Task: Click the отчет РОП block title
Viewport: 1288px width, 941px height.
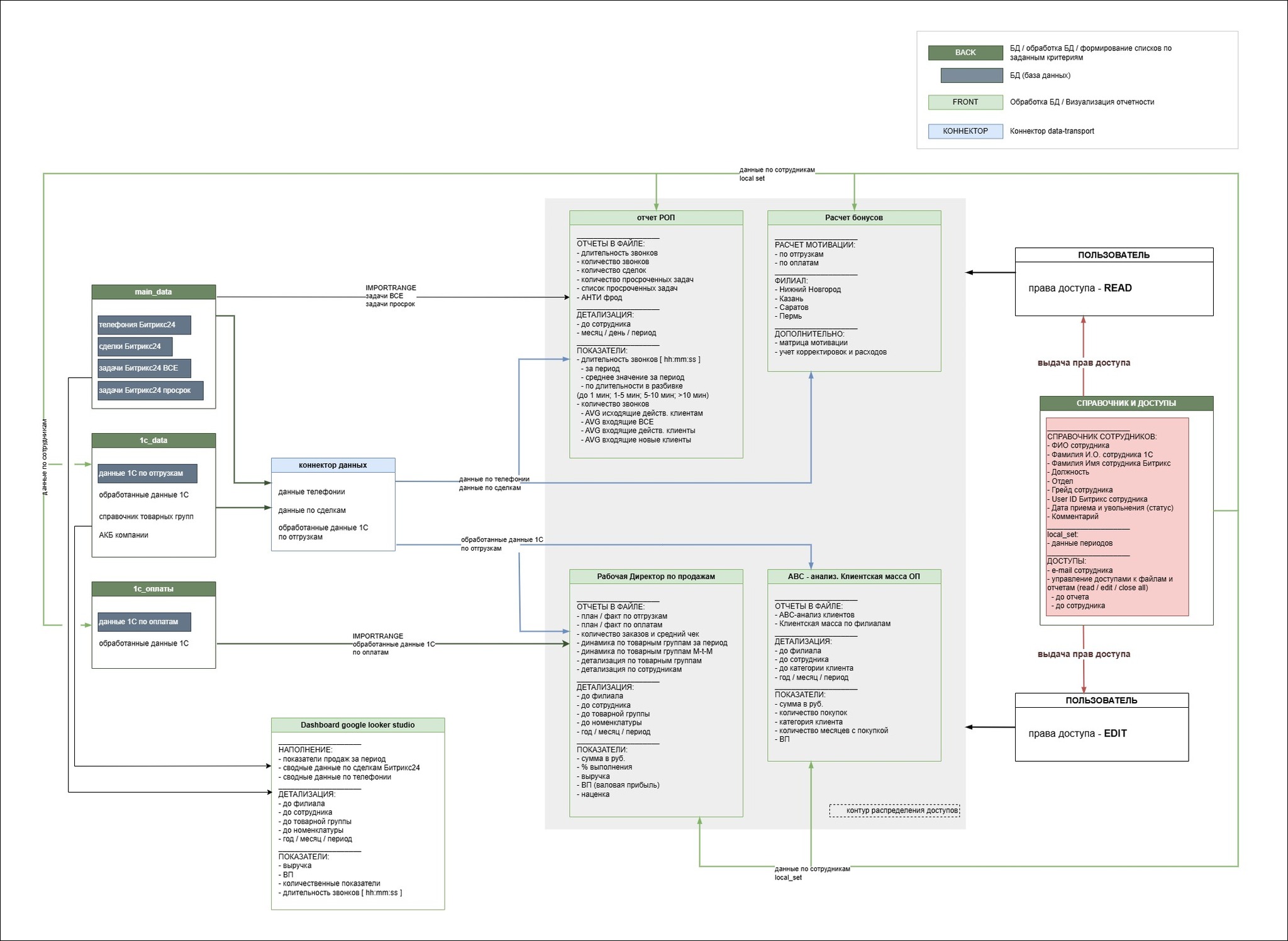Action: (656, 217)
